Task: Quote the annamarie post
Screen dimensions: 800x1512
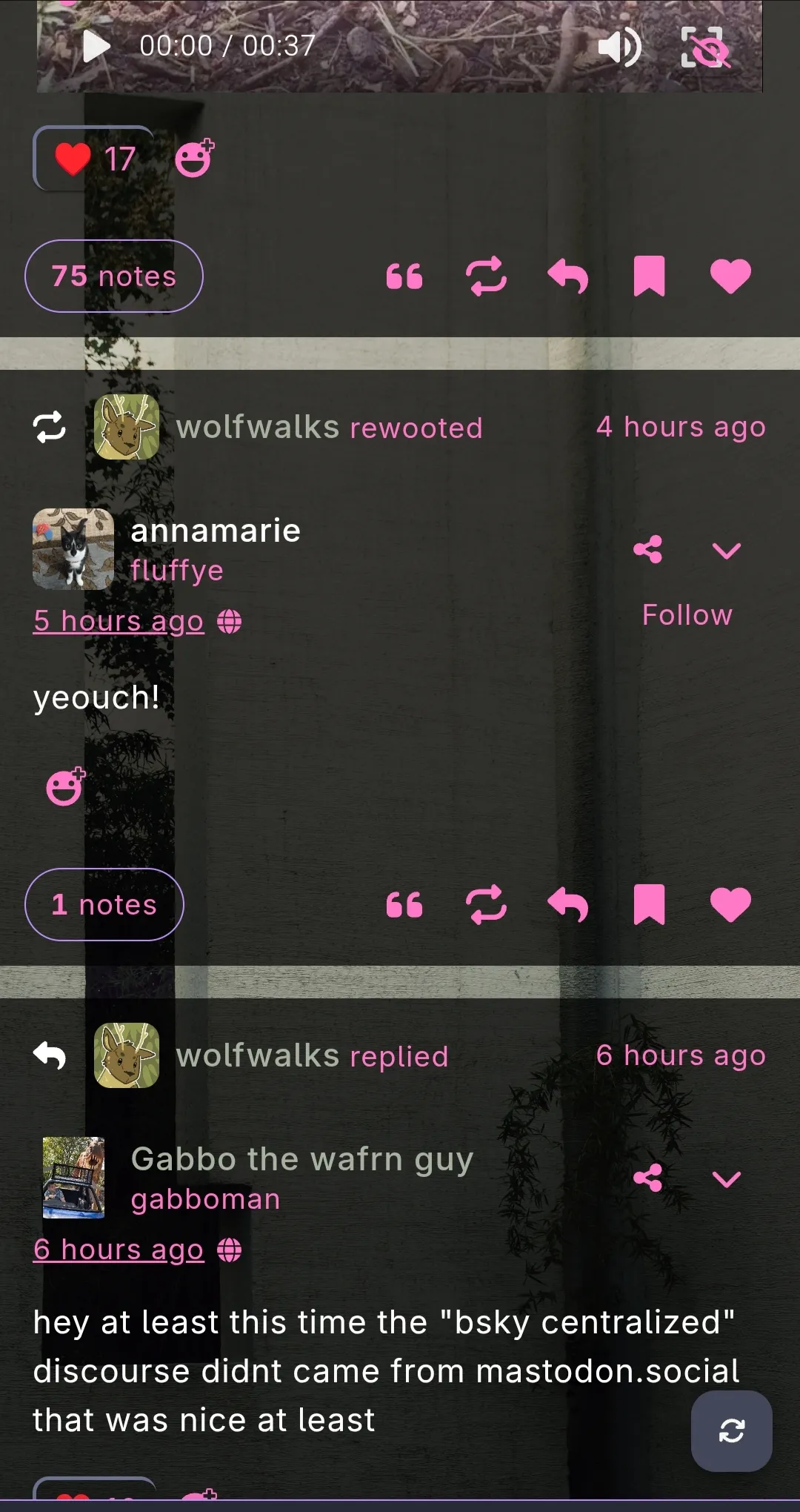Action: (x=404, y=905)
